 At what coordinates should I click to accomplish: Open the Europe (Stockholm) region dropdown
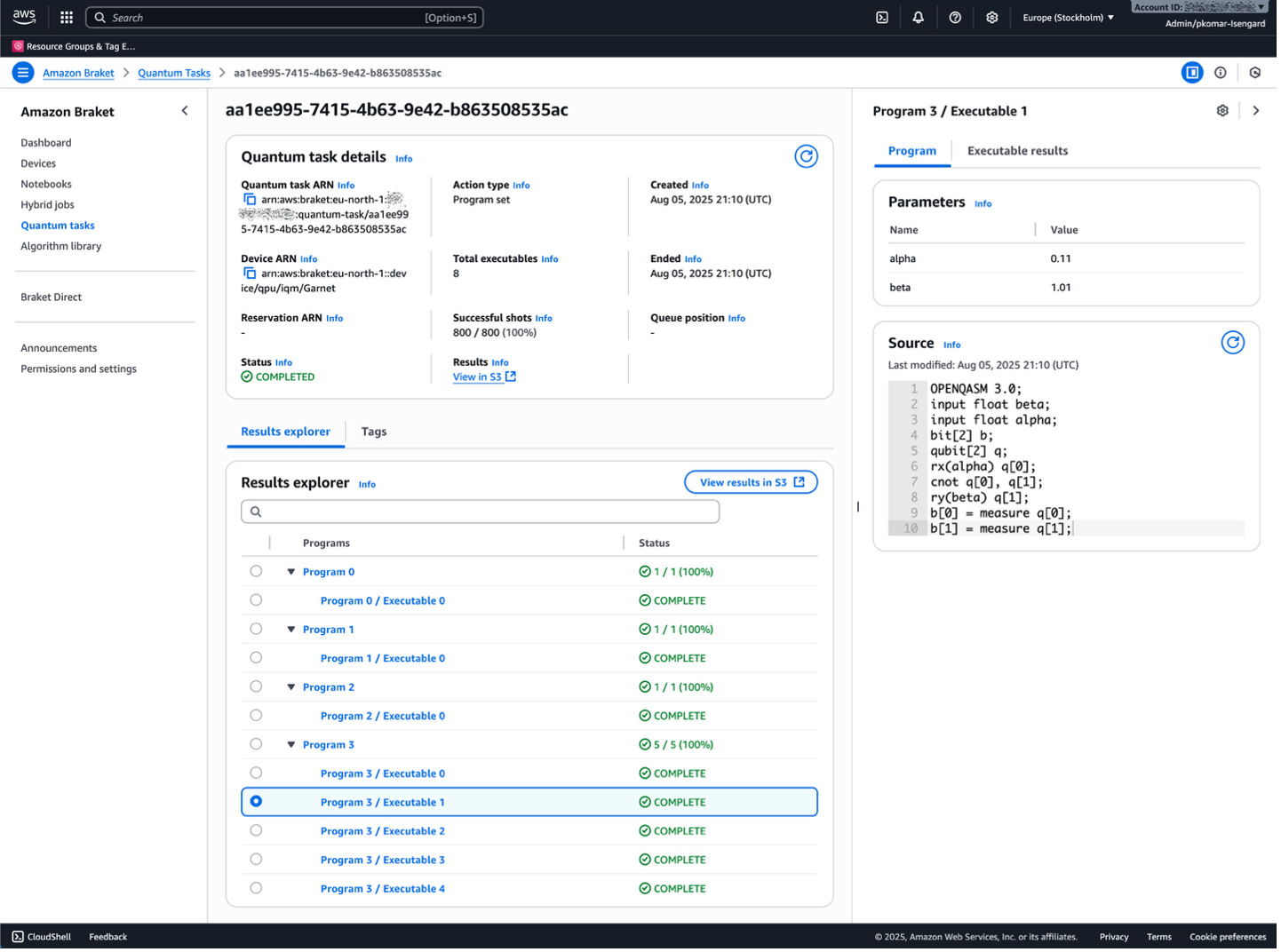coord(1068,18)
